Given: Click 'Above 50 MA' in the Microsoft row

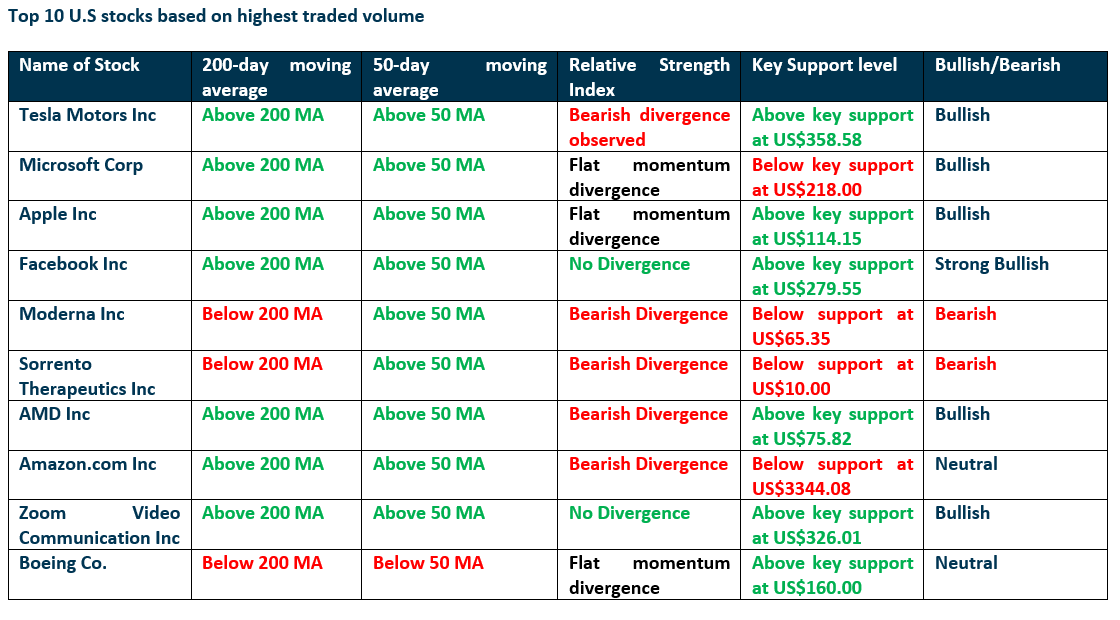Looking at the screenshot, I should [429, 165].
